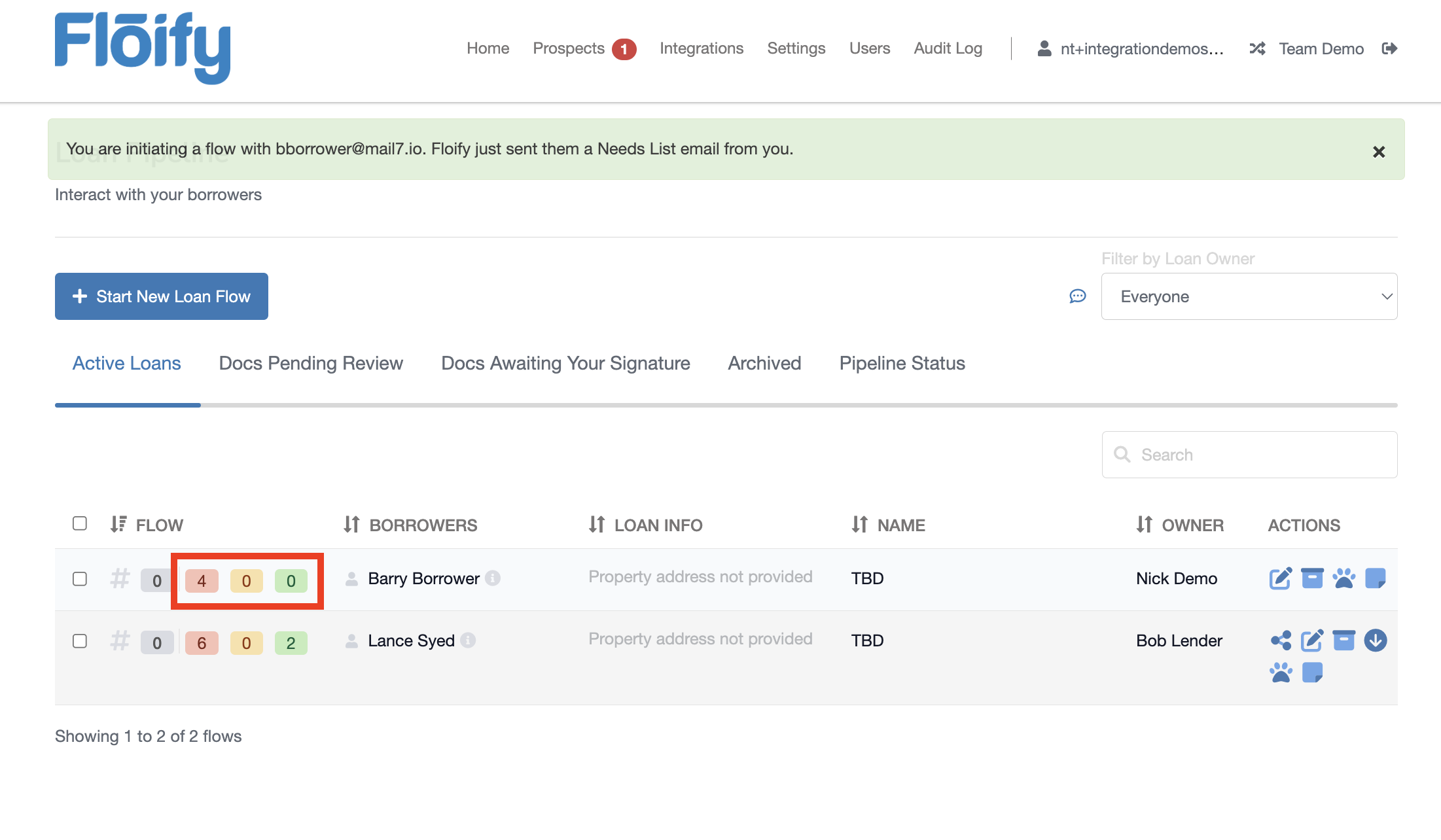
Task: Click the flows Search input field
Action: pos(1249,455)
